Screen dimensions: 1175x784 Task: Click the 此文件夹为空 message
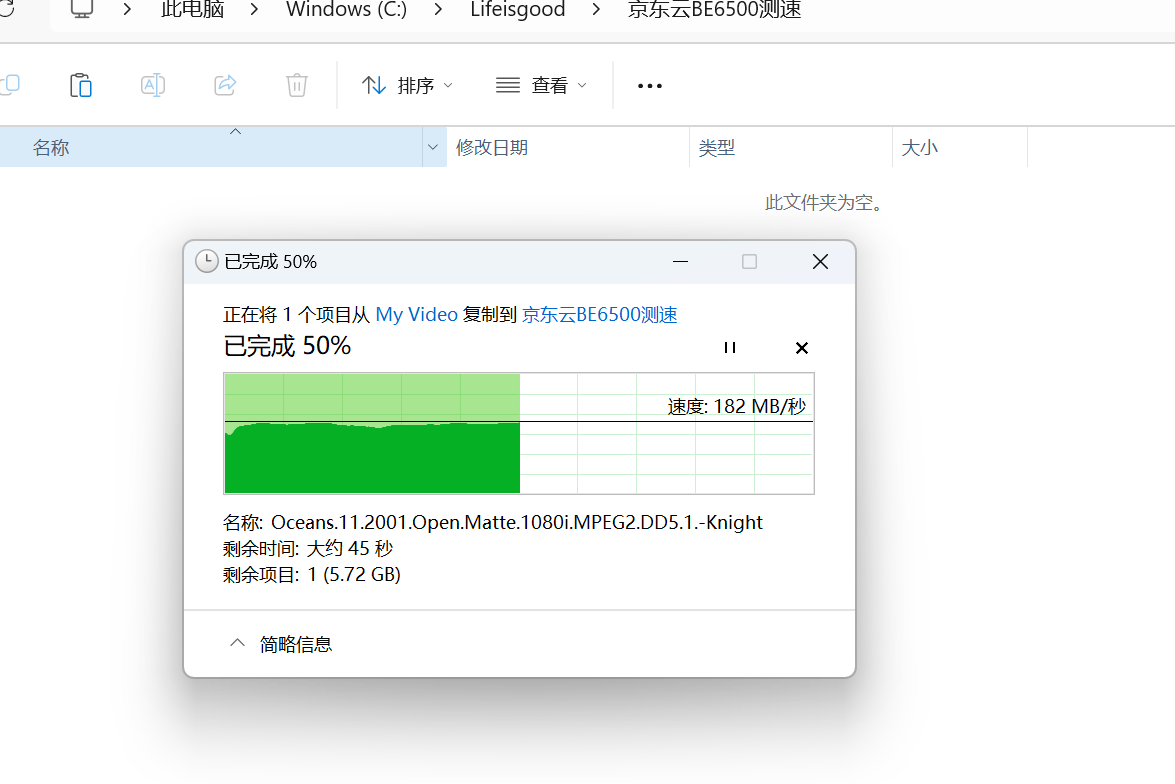[x=824, y=202]
